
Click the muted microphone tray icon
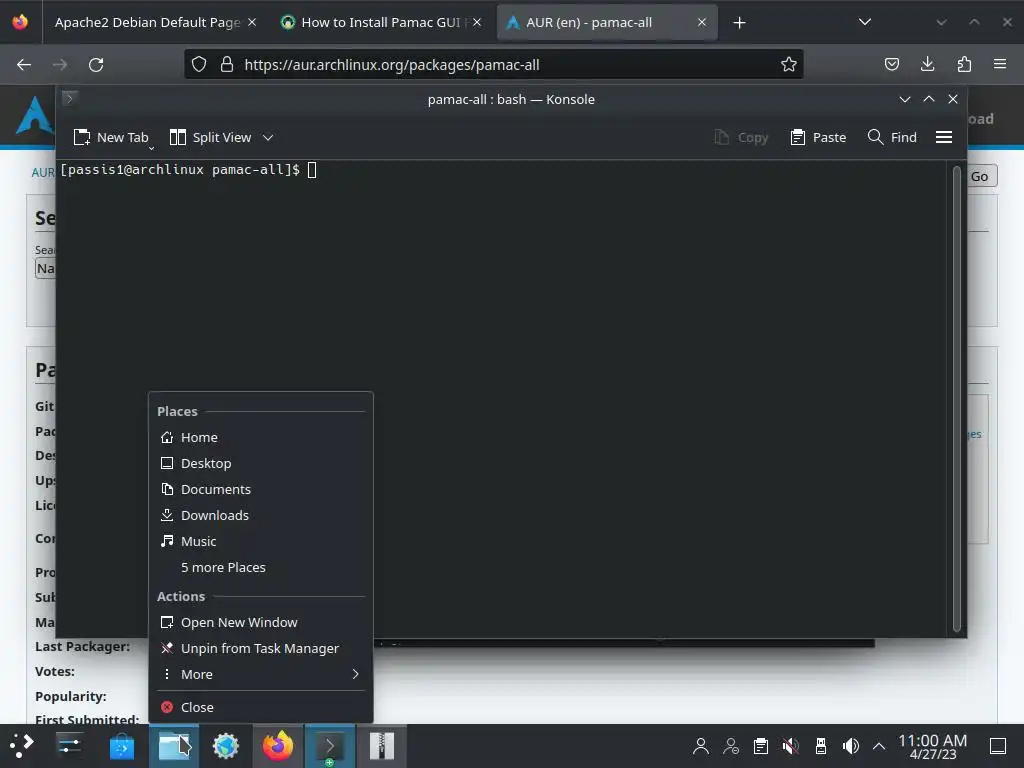point(791,746)
